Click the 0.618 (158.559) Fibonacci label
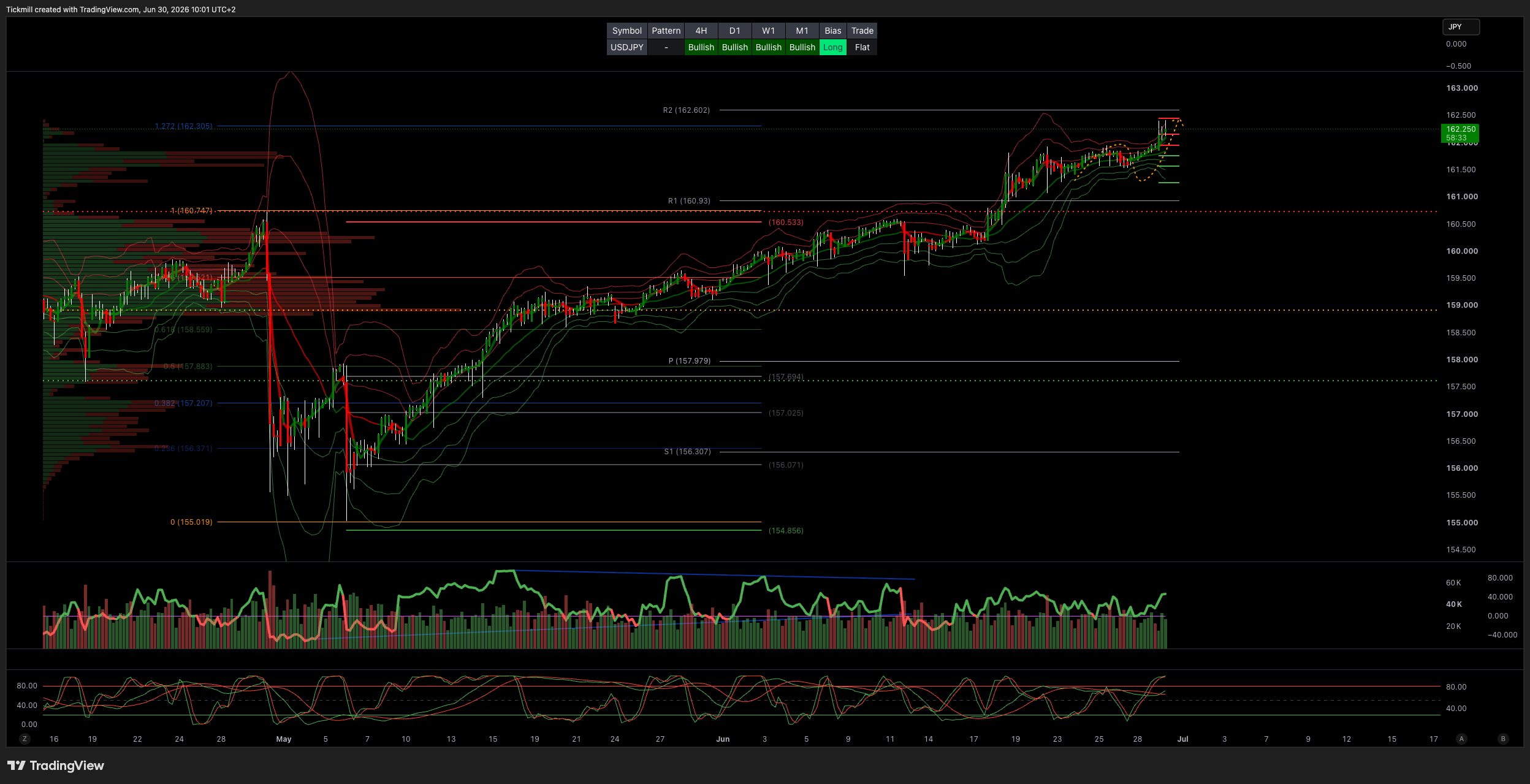The image size is (1530, 784). (x=184, y=330)
